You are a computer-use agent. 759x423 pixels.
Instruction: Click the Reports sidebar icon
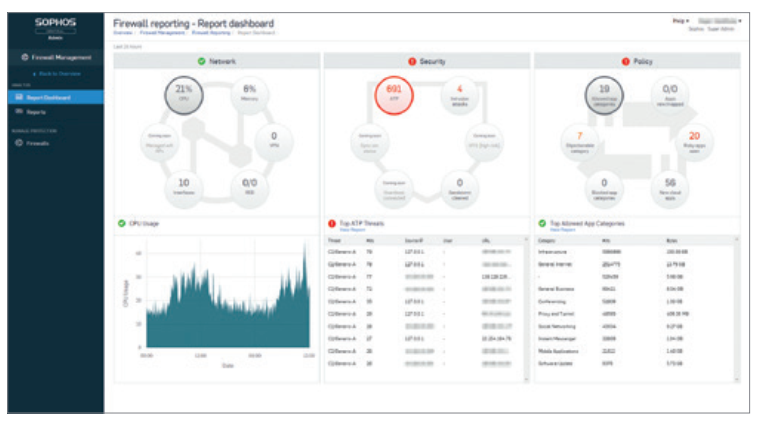[x=19, y=111]
